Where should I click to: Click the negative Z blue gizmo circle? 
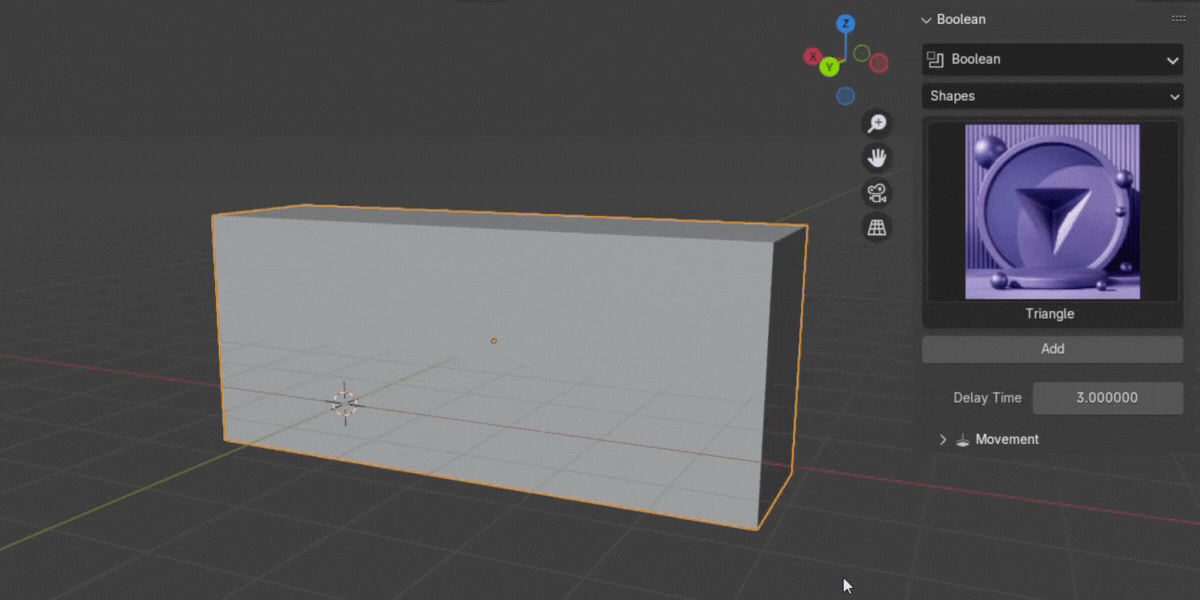846,96
